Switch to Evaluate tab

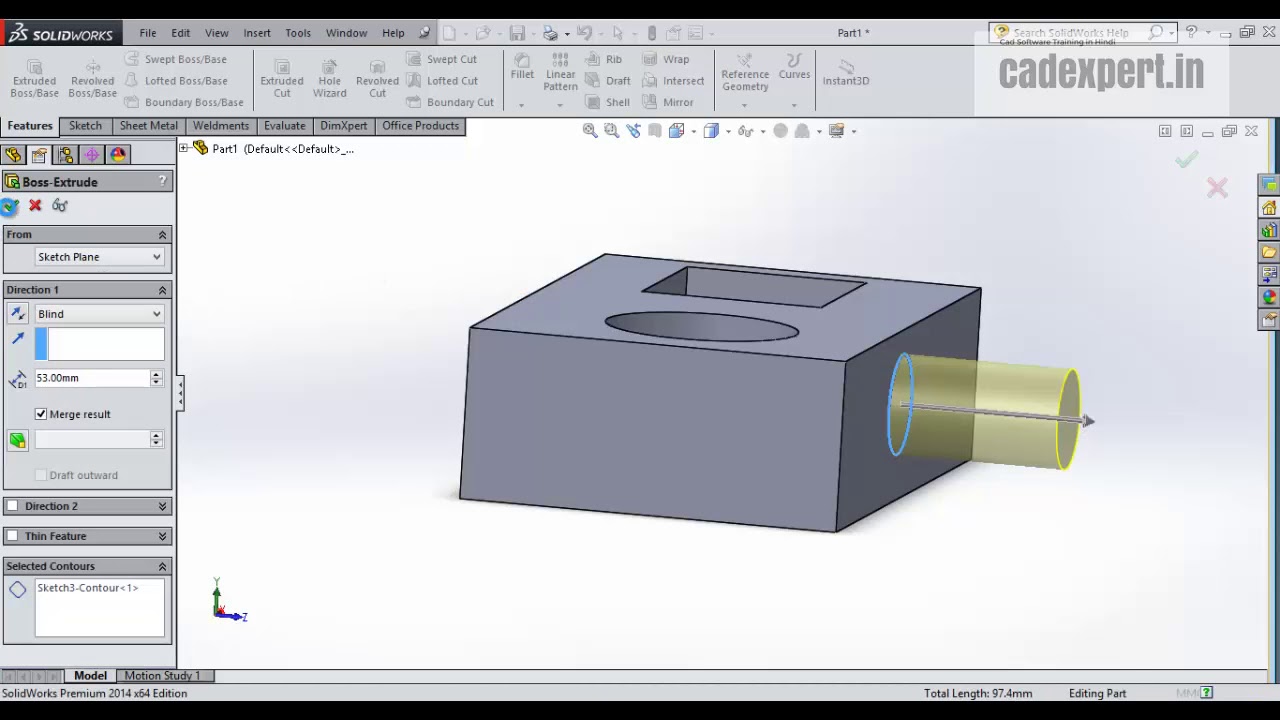point(285,126)
